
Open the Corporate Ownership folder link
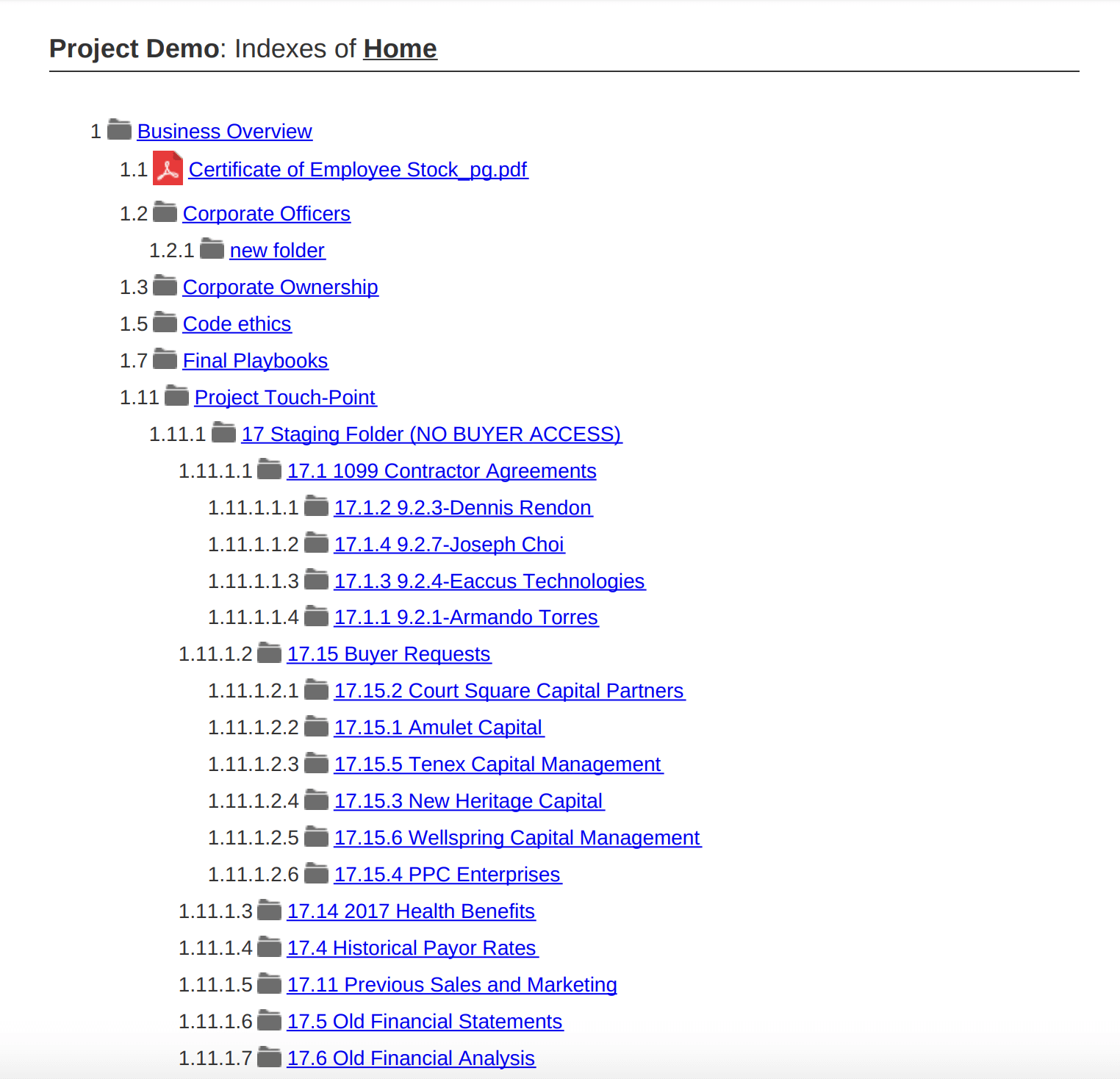click(280, 287)
